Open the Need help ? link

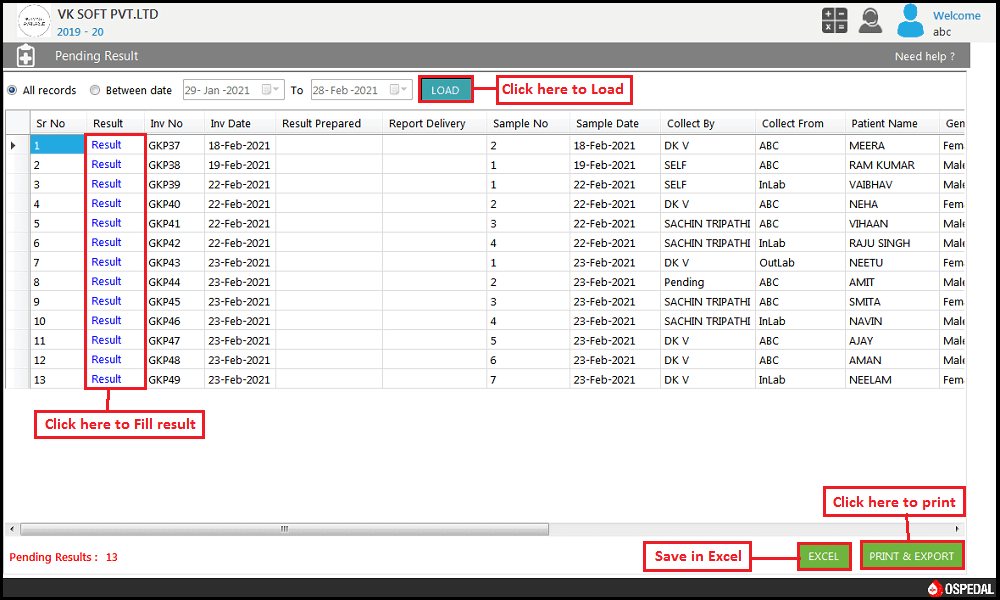(x=925, y=56)
